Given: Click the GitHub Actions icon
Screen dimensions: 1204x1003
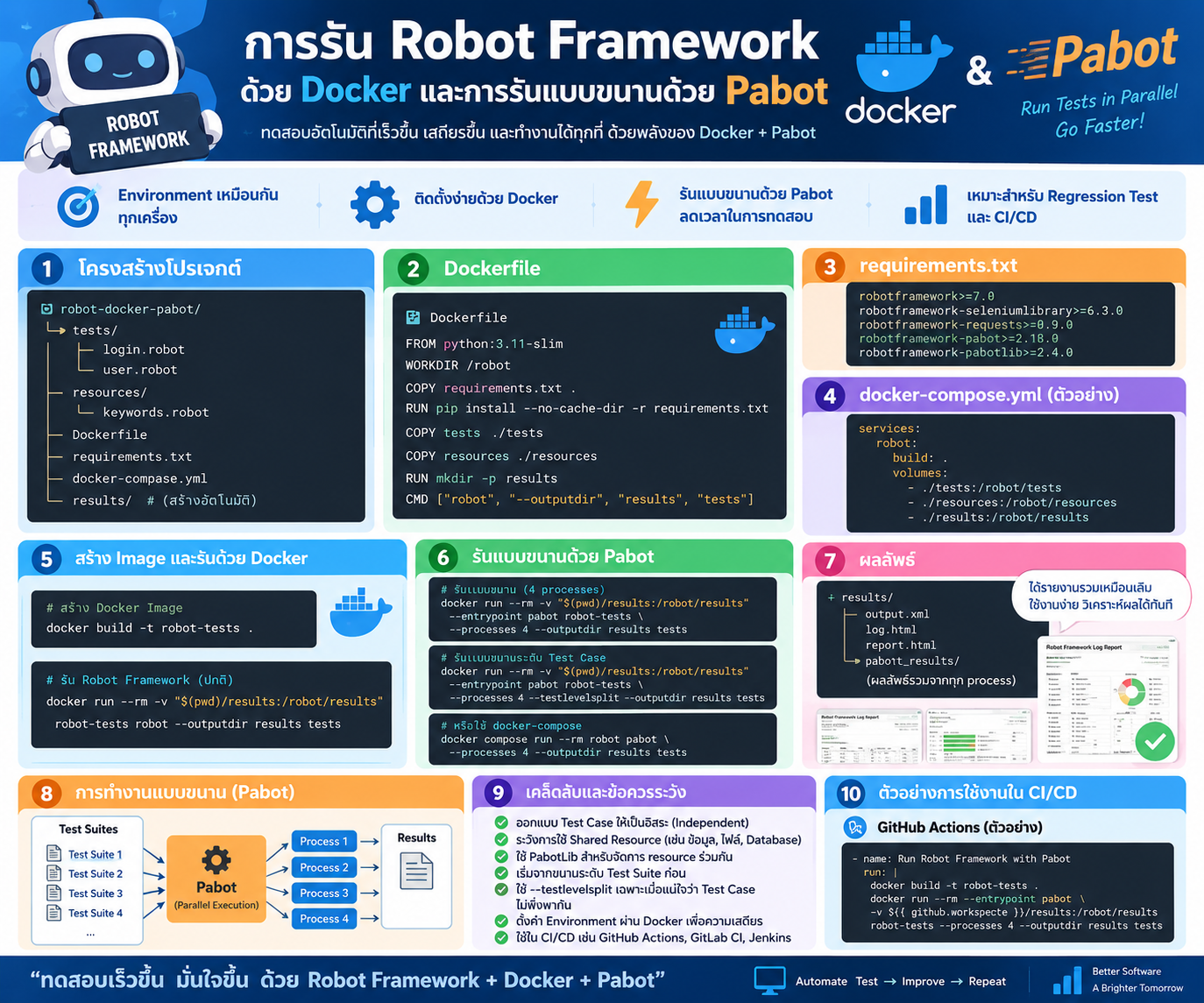Looking at the screenshot, I should pyautogui.click(x=854, y=827).
